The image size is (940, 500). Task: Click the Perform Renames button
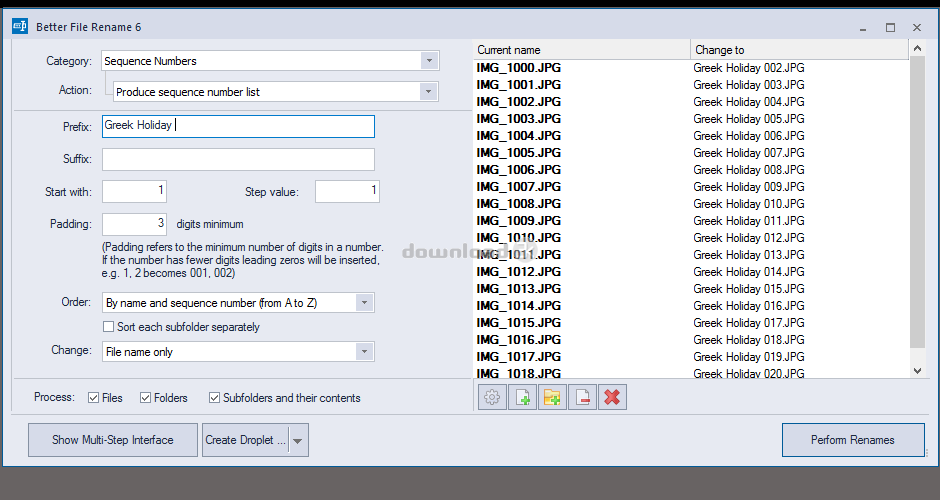point(852,440)
